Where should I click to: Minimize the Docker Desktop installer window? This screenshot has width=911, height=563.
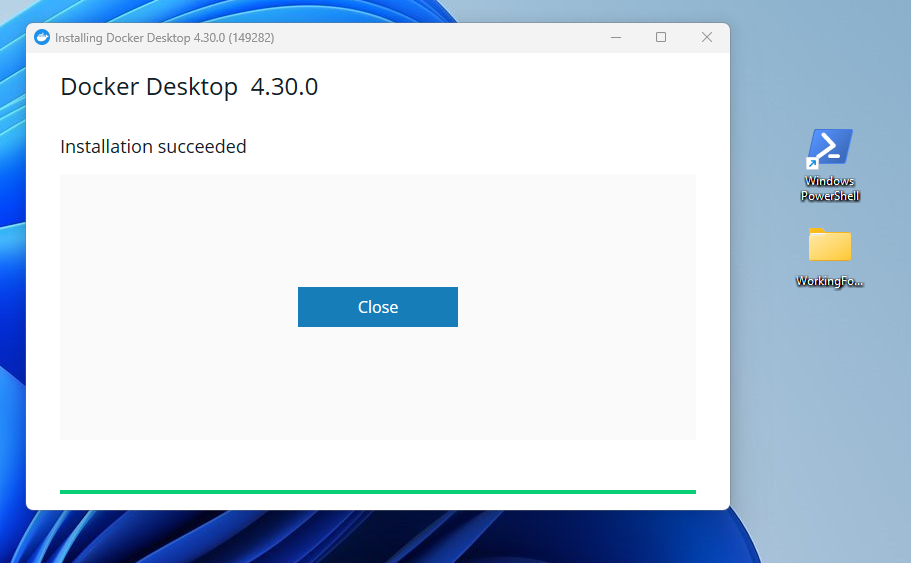point(616,37)
